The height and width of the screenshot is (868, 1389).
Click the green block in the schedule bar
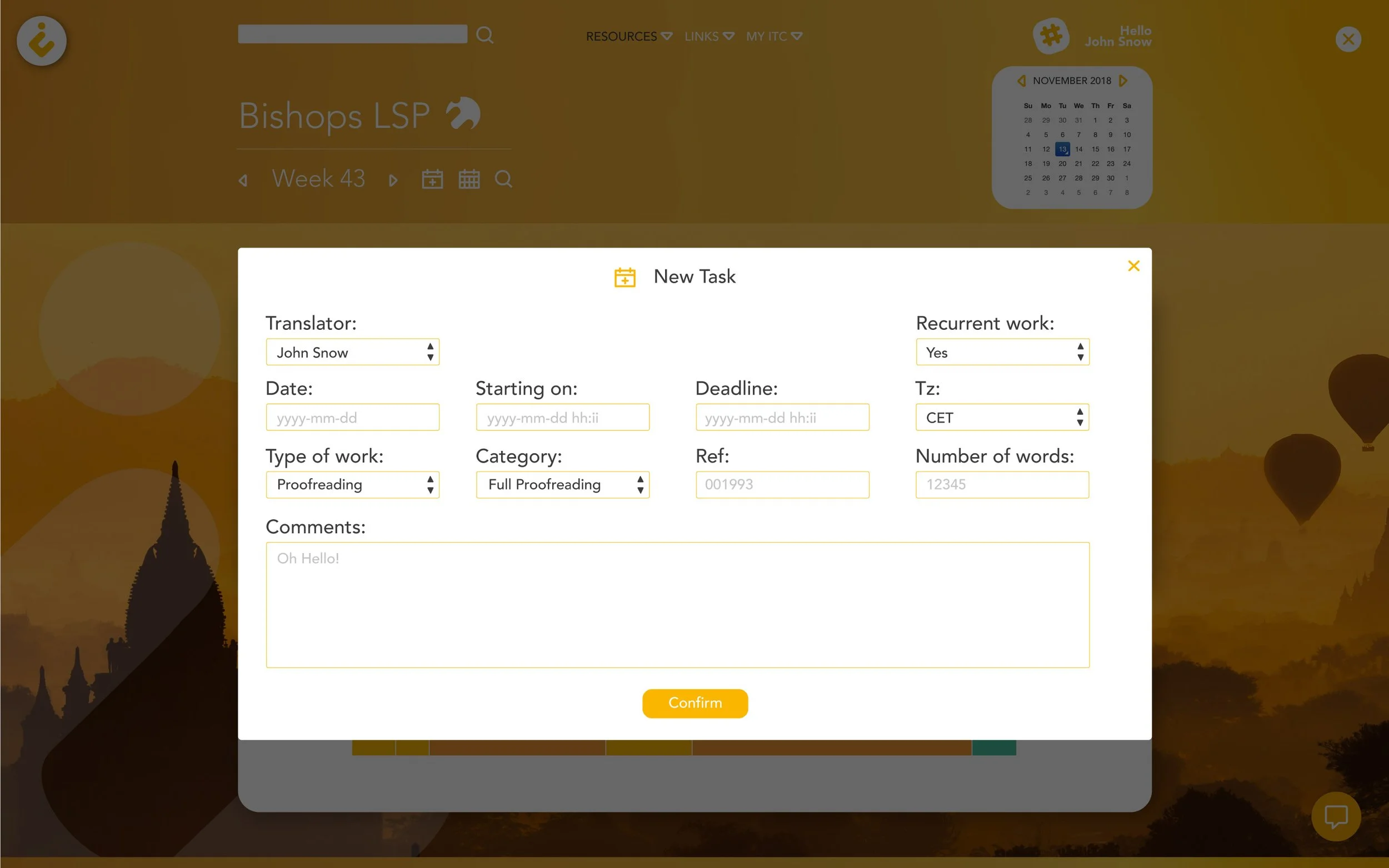994,747
